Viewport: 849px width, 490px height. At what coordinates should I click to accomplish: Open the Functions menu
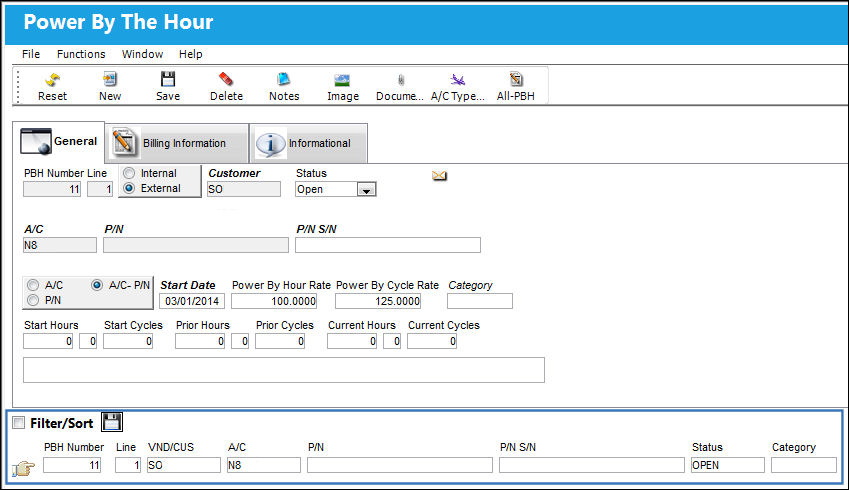pos(81,54)
